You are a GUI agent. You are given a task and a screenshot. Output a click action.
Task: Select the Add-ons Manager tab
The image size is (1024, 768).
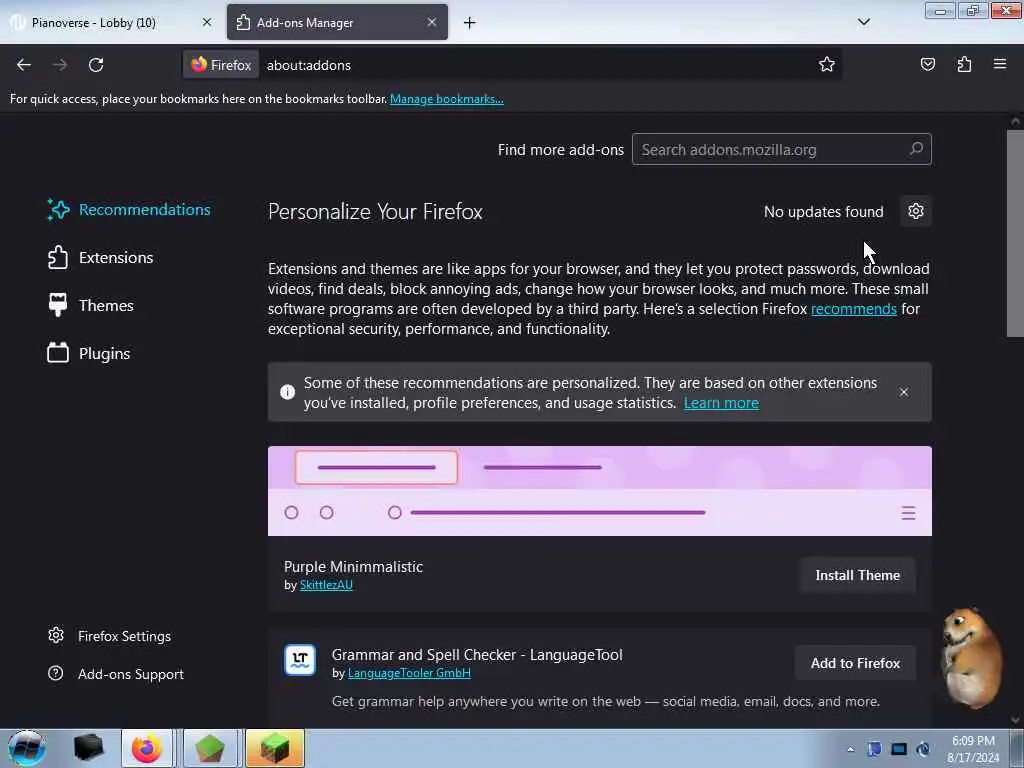point(337,23)
